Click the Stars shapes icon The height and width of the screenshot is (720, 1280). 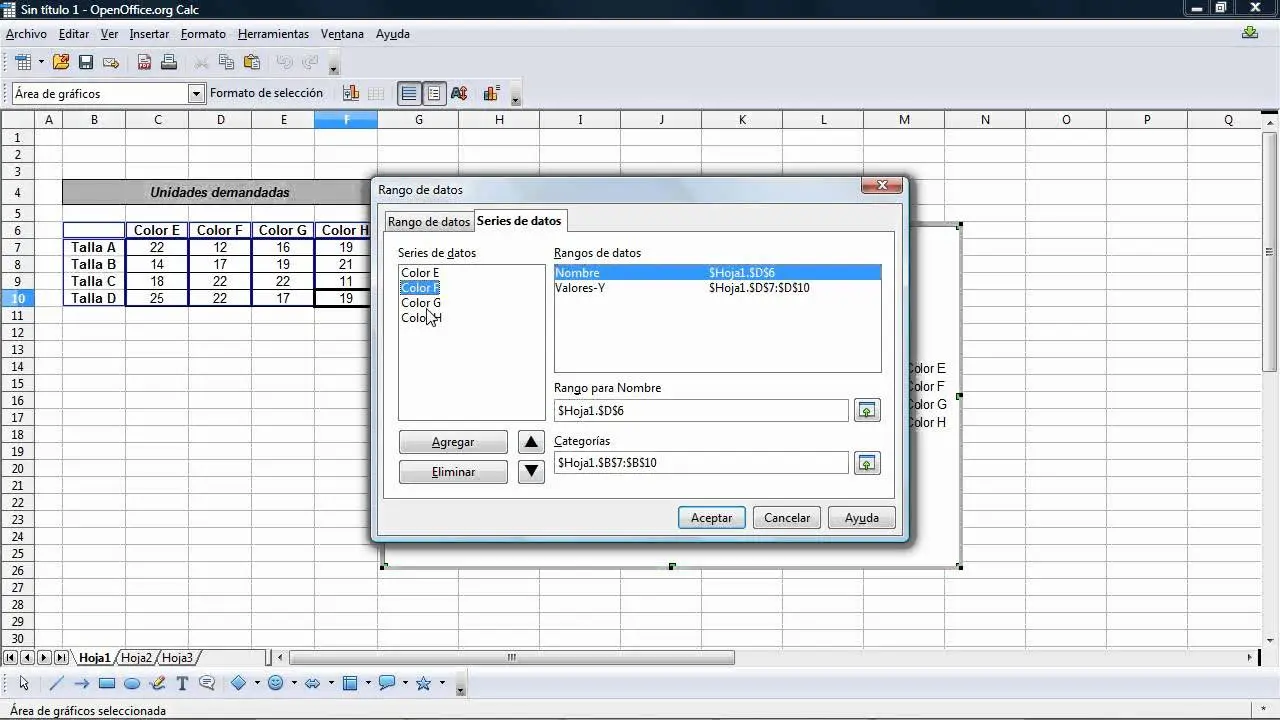click(423, 684)
